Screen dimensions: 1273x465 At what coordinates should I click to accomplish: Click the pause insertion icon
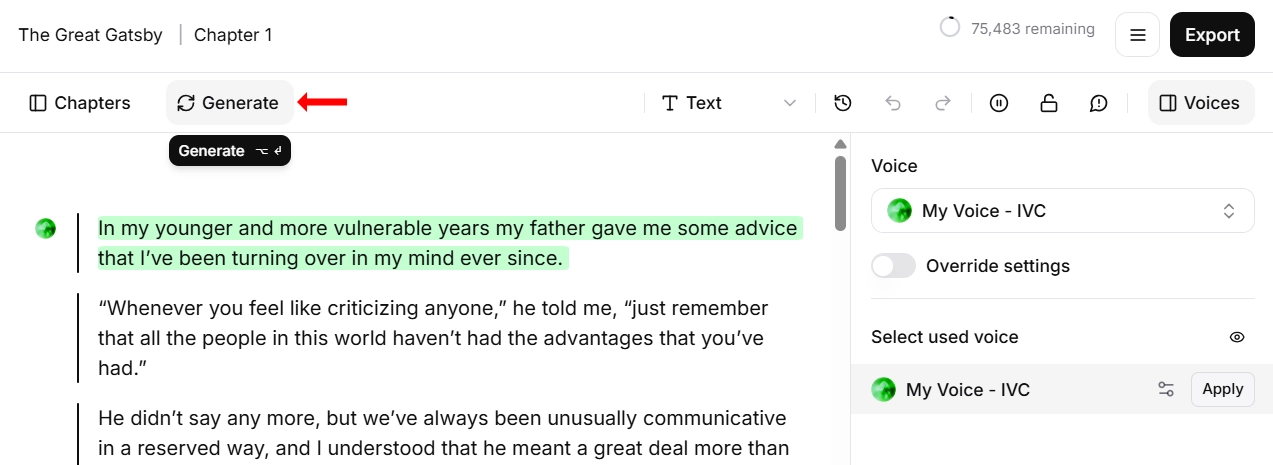click(x=998, y=103)
